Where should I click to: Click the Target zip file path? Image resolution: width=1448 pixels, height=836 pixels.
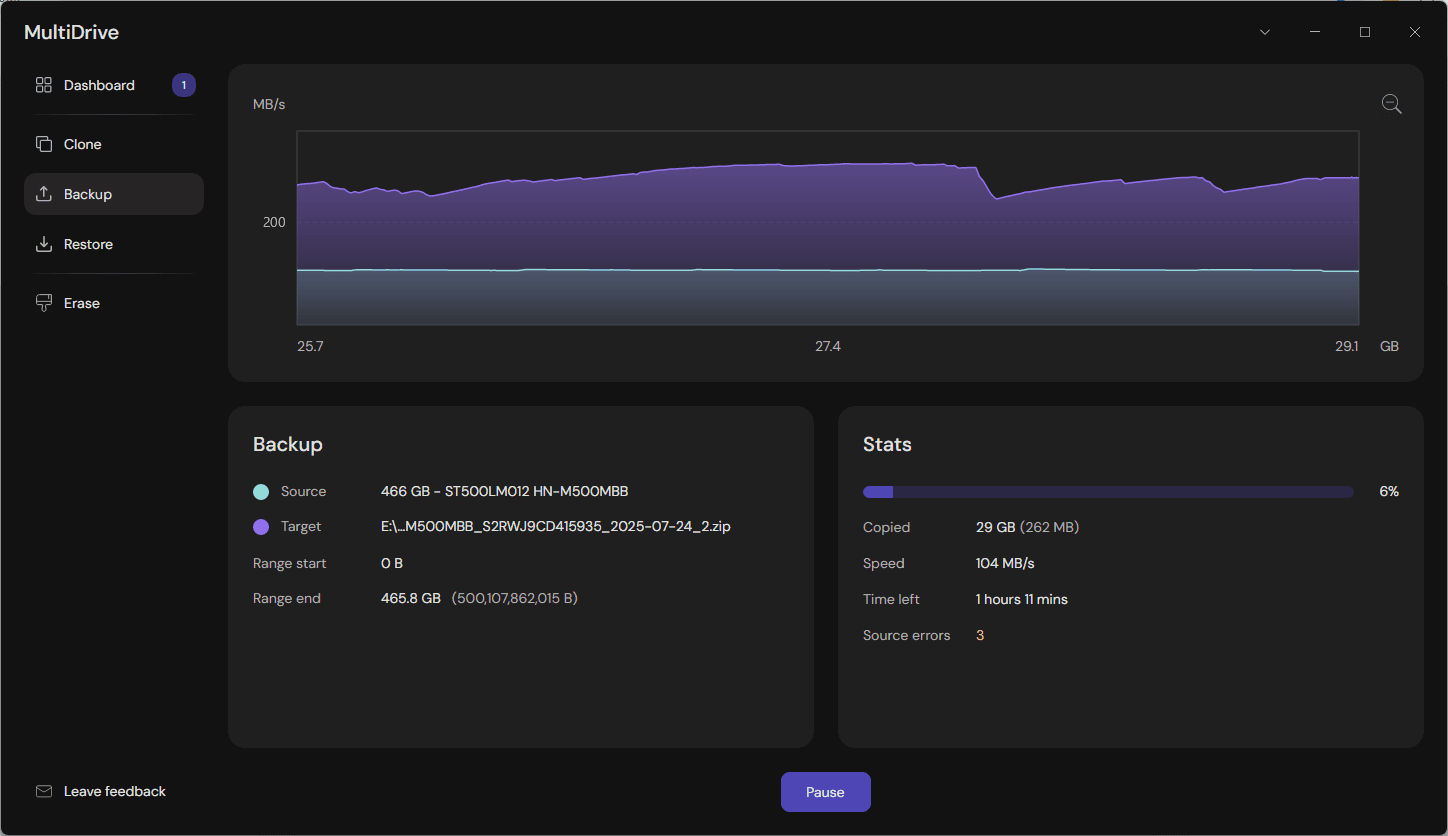[555, 526]
